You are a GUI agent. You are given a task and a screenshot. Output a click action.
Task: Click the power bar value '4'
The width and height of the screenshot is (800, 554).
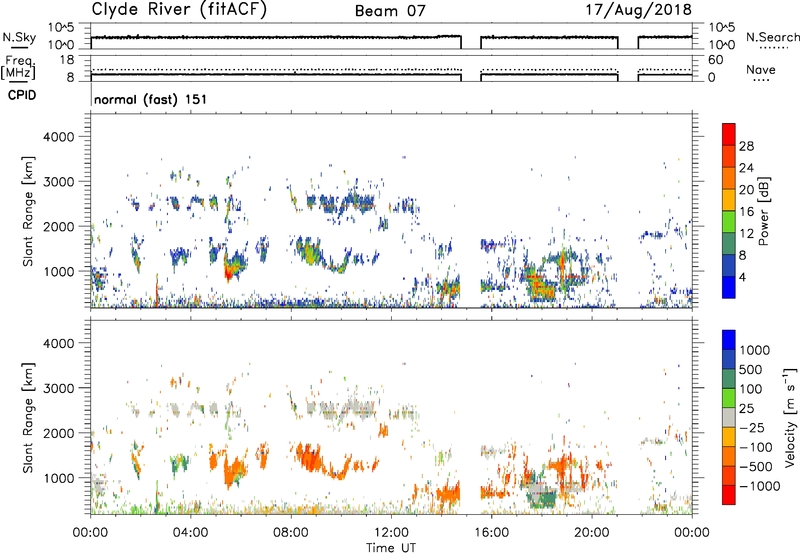[742, 277]
